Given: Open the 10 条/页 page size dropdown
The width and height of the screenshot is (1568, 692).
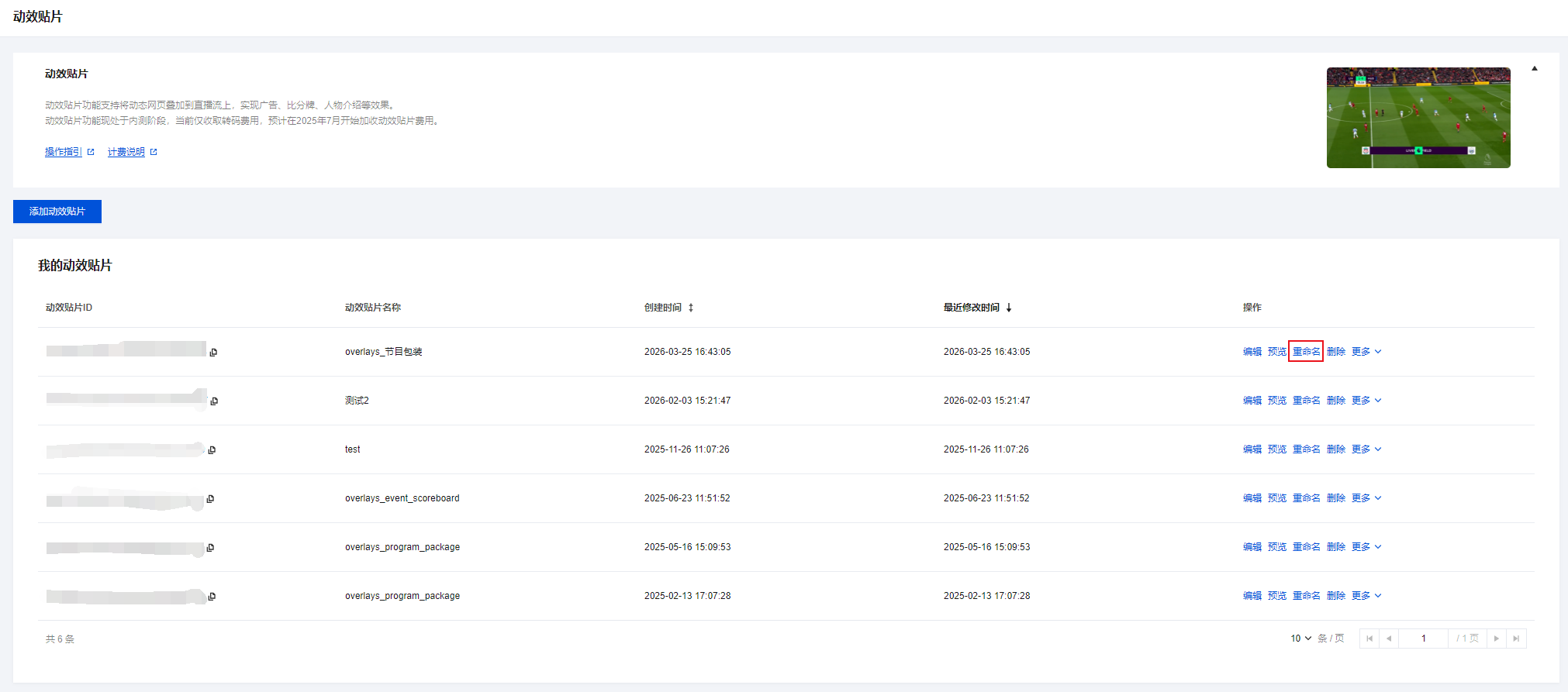Looking at the screenshot, I should (x=1300, y=639).
